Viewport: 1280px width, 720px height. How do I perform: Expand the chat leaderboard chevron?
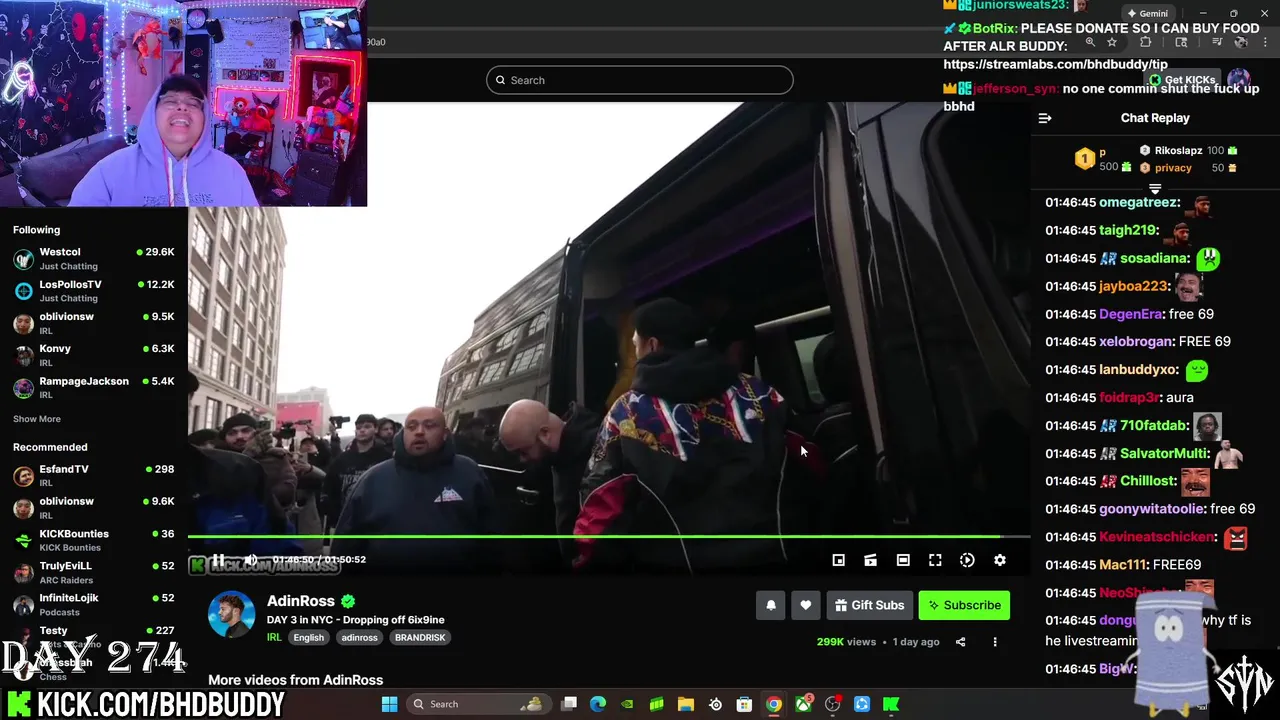pos(1155,188)
